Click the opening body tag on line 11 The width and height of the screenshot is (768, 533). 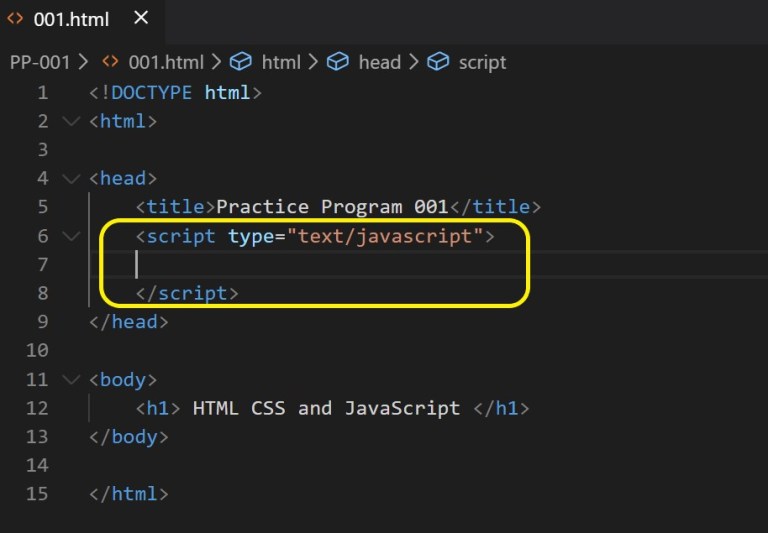[123, 380]
